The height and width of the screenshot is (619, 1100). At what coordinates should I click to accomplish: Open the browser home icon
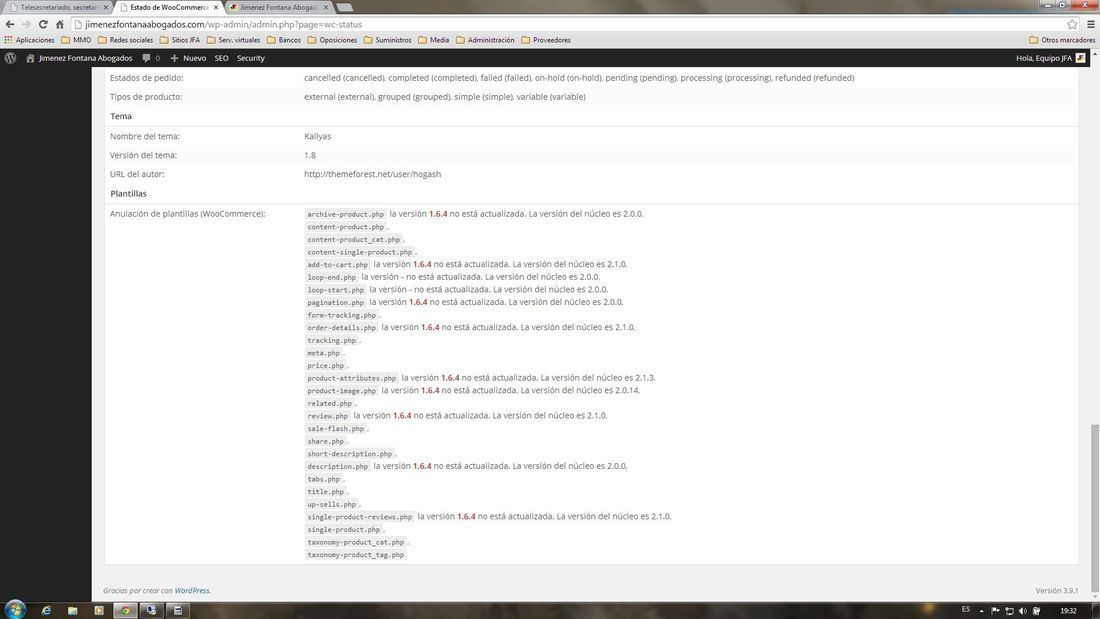(60, 24)
